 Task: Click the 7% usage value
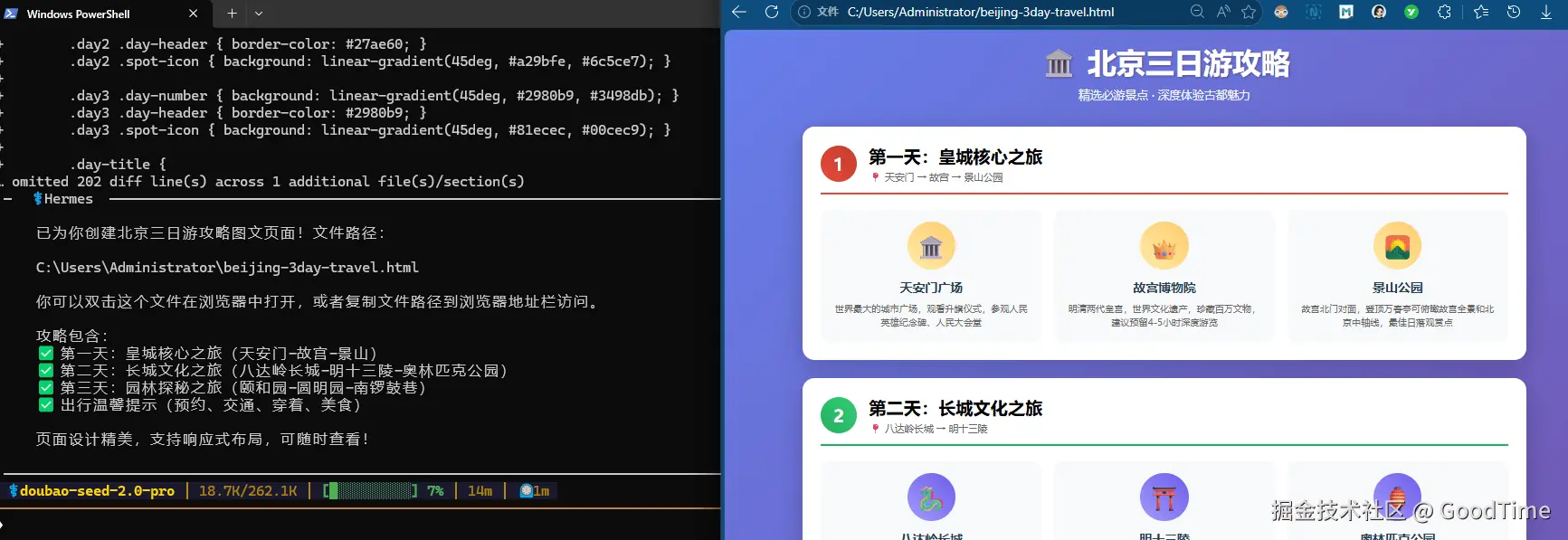435,491
